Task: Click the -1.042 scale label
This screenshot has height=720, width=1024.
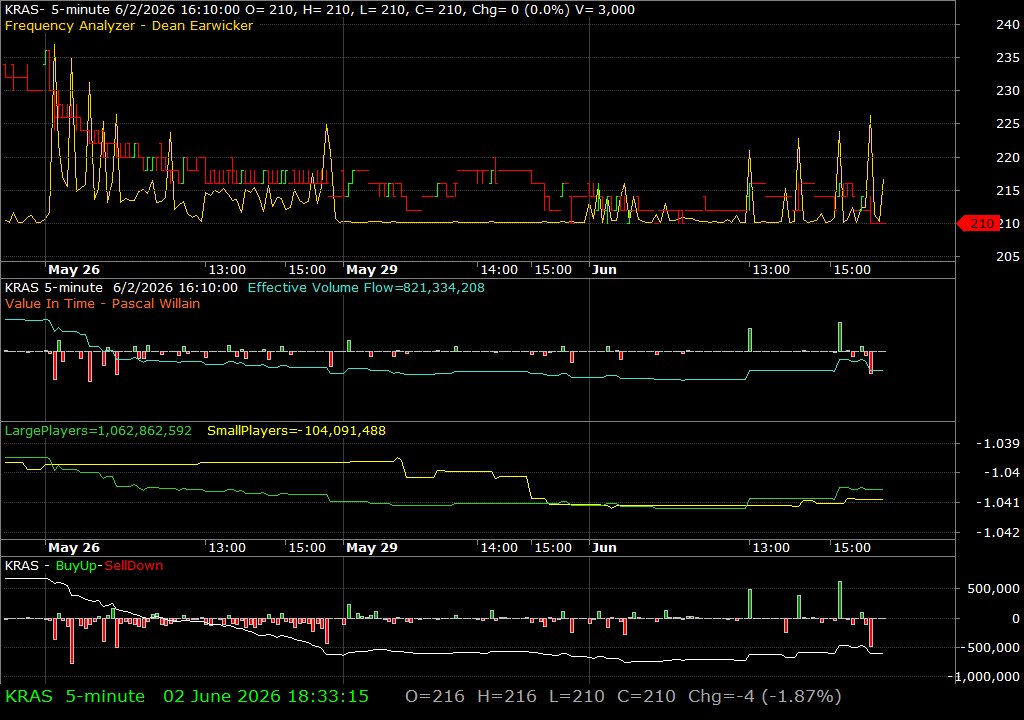Action: tap(997, 532)
